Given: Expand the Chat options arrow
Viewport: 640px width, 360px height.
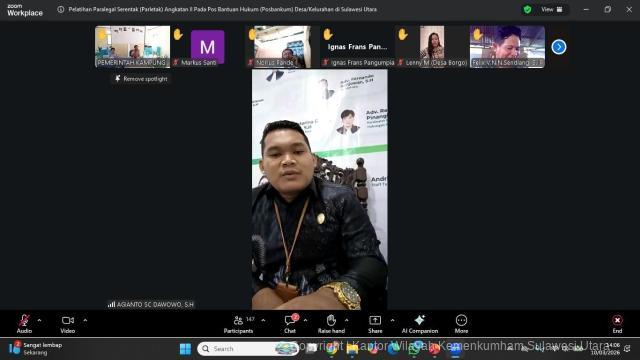Looking at the screenshot, I should pos(305,320).
